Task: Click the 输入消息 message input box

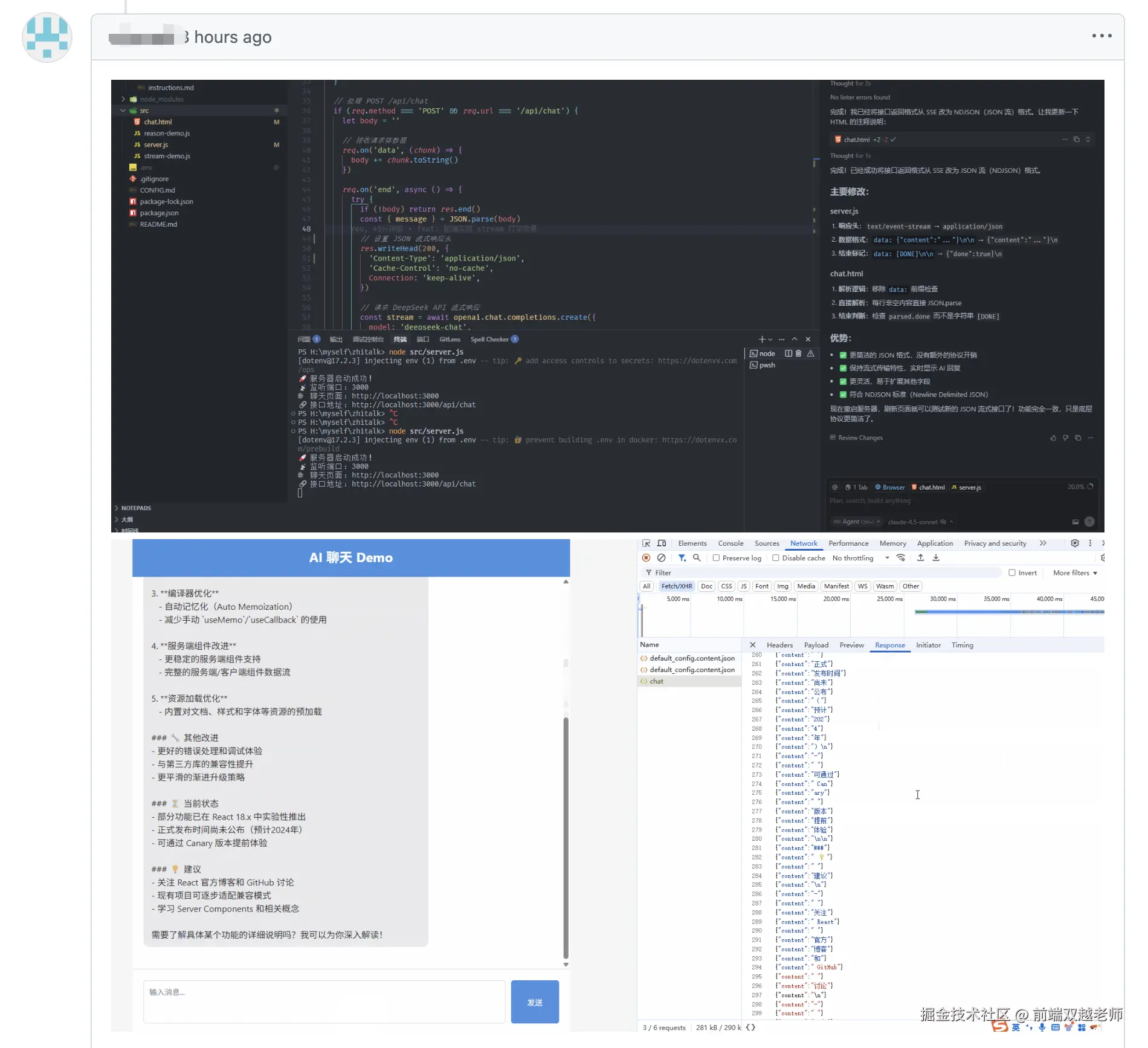Action: tap(324, 1001)
